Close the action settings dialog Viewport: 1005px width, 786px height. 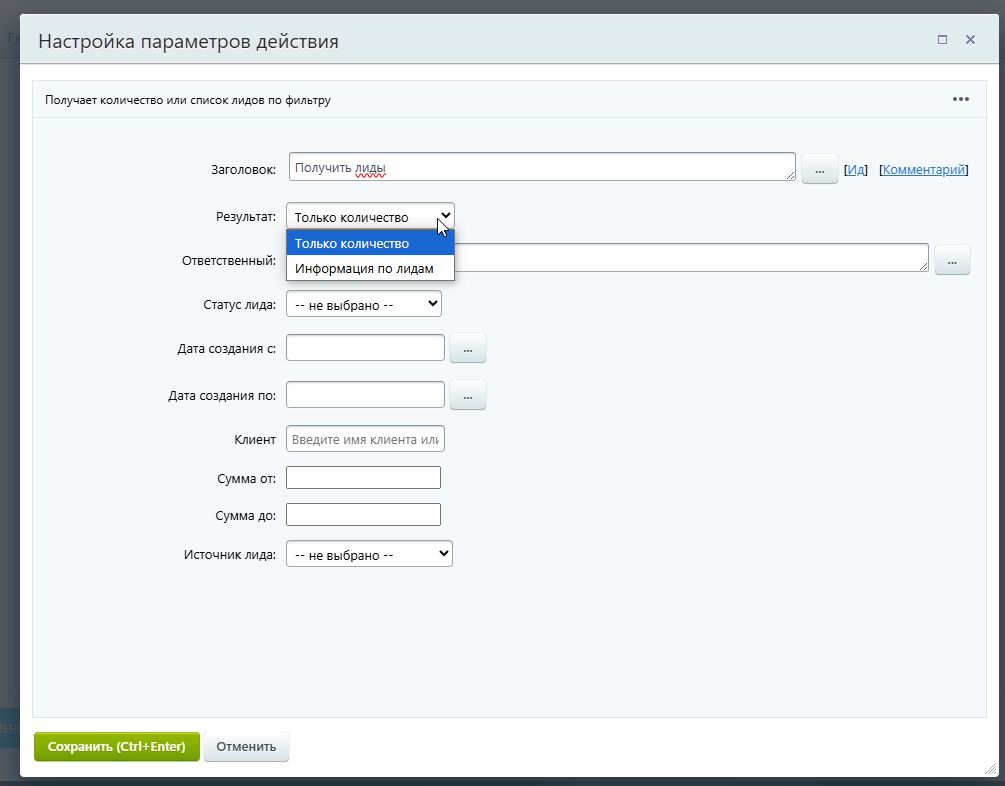(970, 40)
